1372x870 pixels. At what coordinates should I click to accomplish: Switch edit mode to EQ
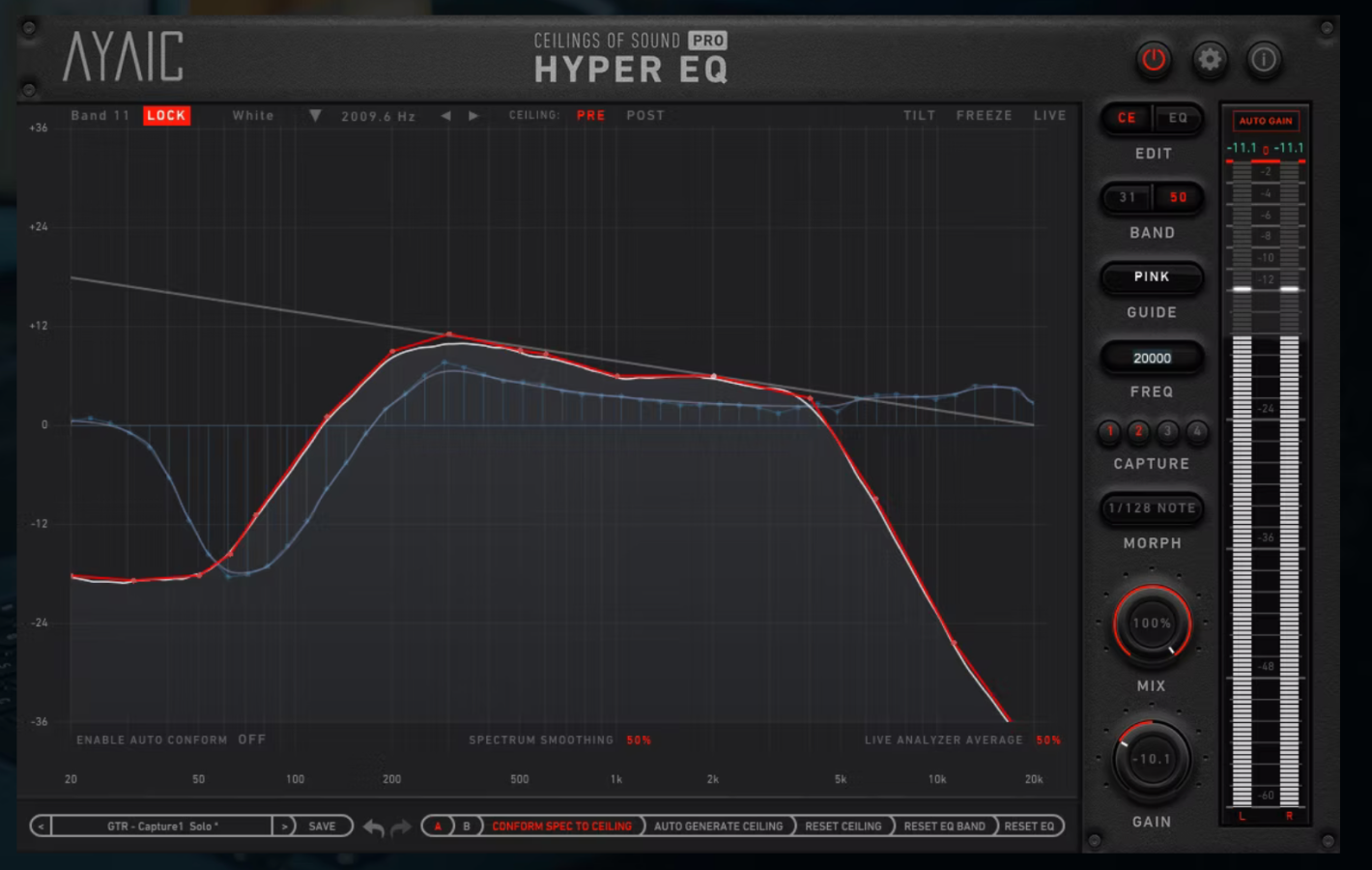[1178, 118]
